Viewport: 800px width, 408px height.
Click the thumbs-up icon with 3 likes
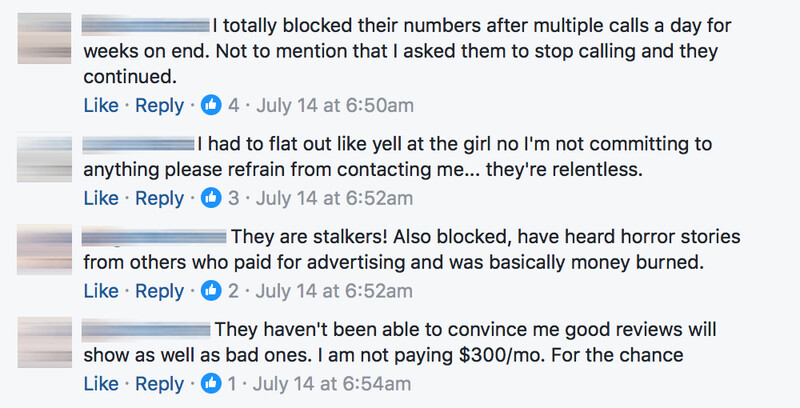point(211,198)
